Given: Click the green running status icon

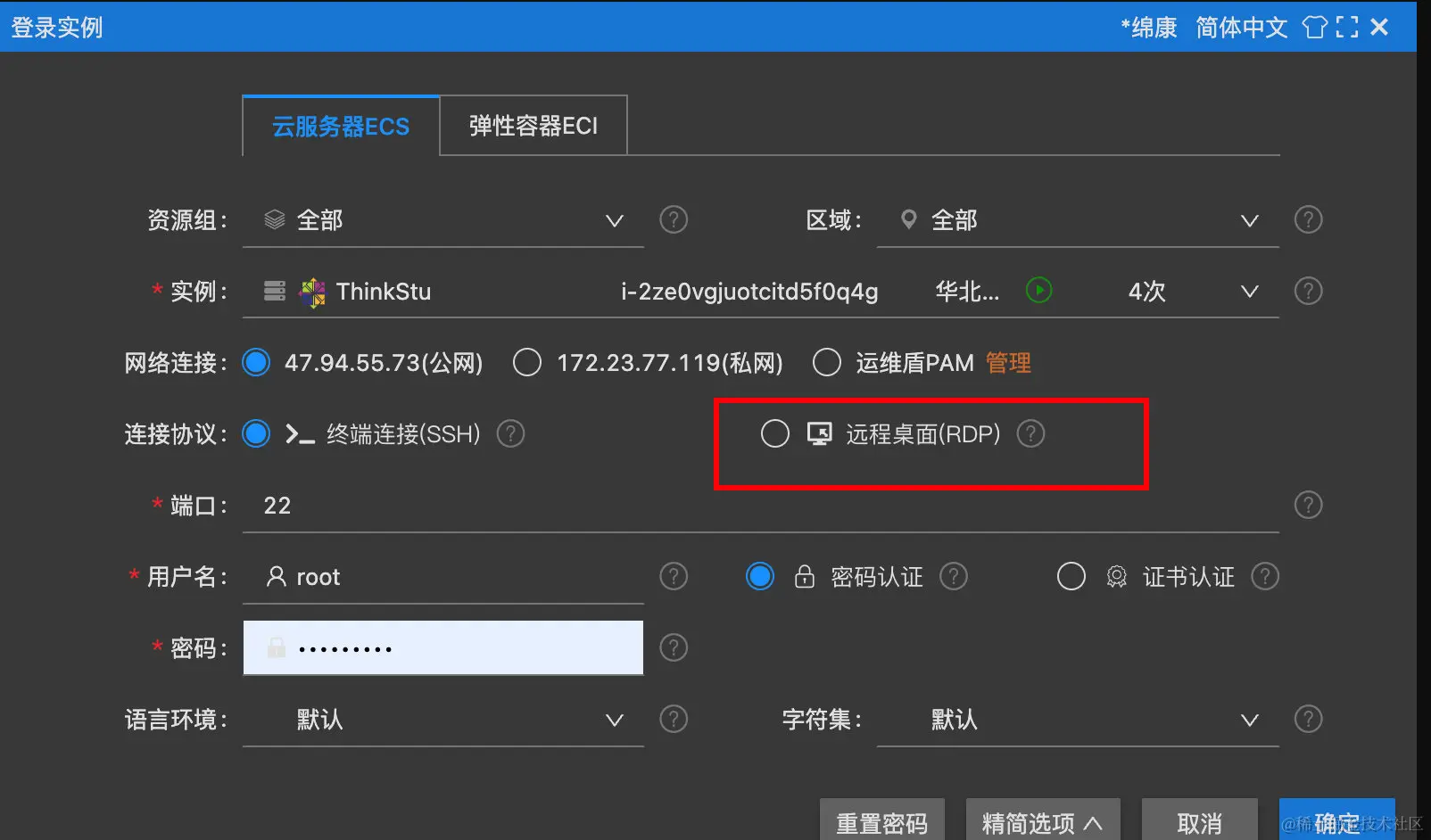Looking at the screenshot, I should pos(1039,291).
